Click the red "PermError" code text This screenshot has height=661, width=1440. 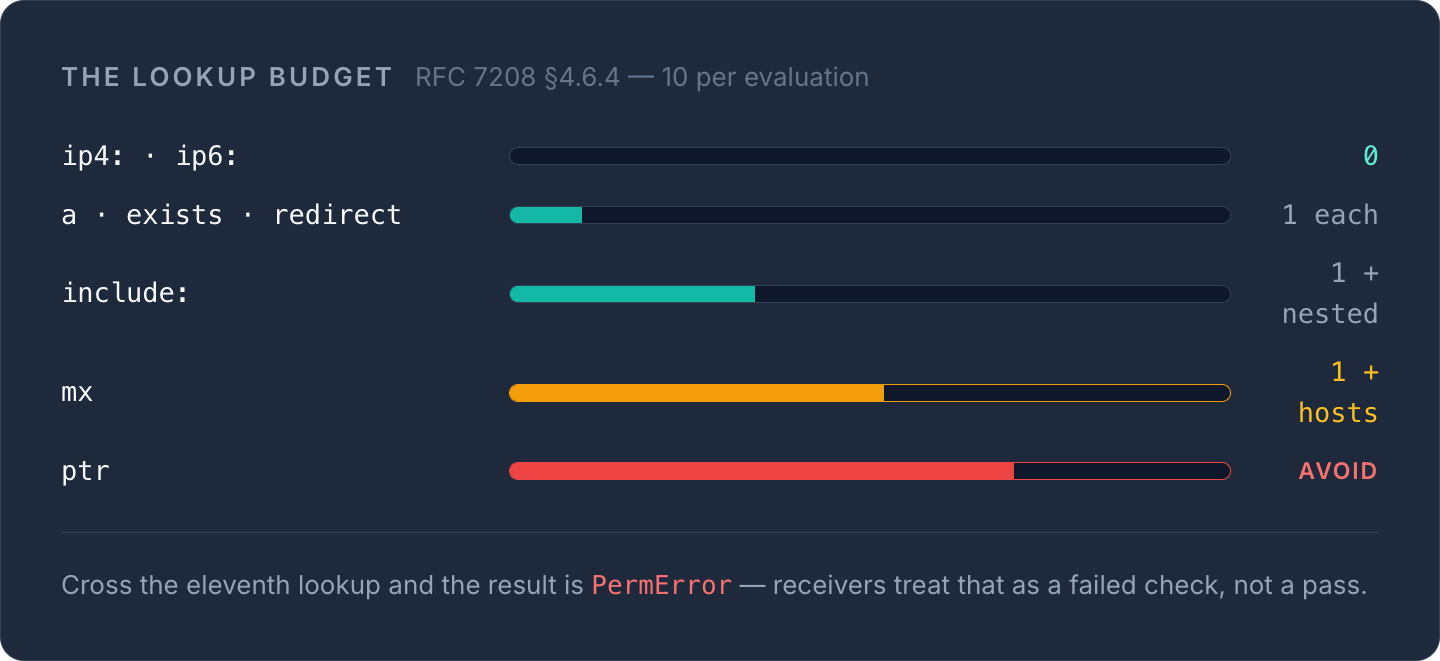(661, 585)
